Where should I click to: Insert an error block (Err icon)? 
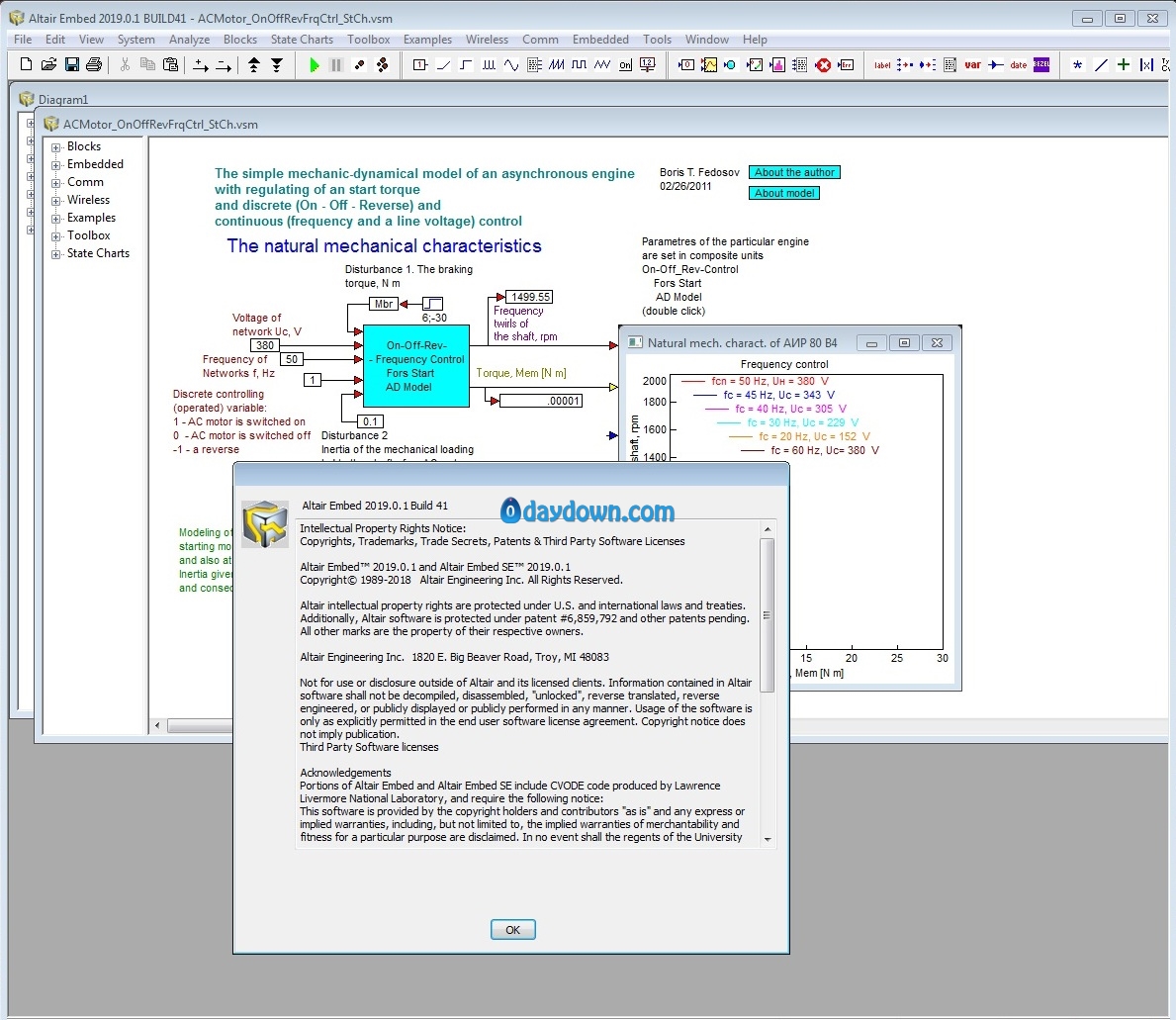(846, 65)
